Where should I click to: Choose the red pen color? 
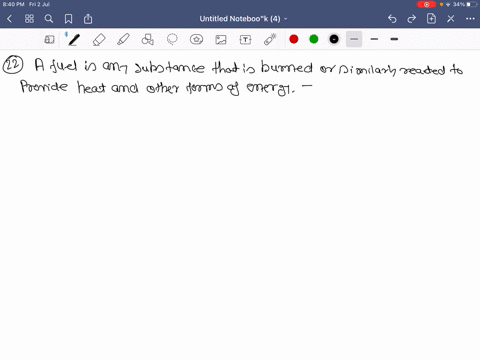pos(294,39)
